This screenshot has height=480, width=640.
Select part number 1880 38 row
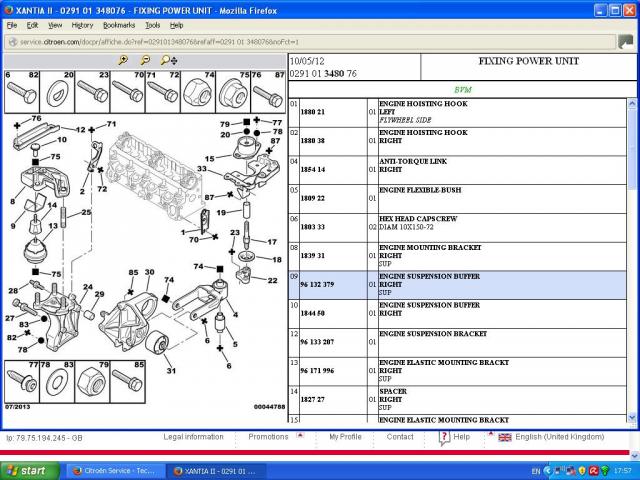[x=458, y=142]
